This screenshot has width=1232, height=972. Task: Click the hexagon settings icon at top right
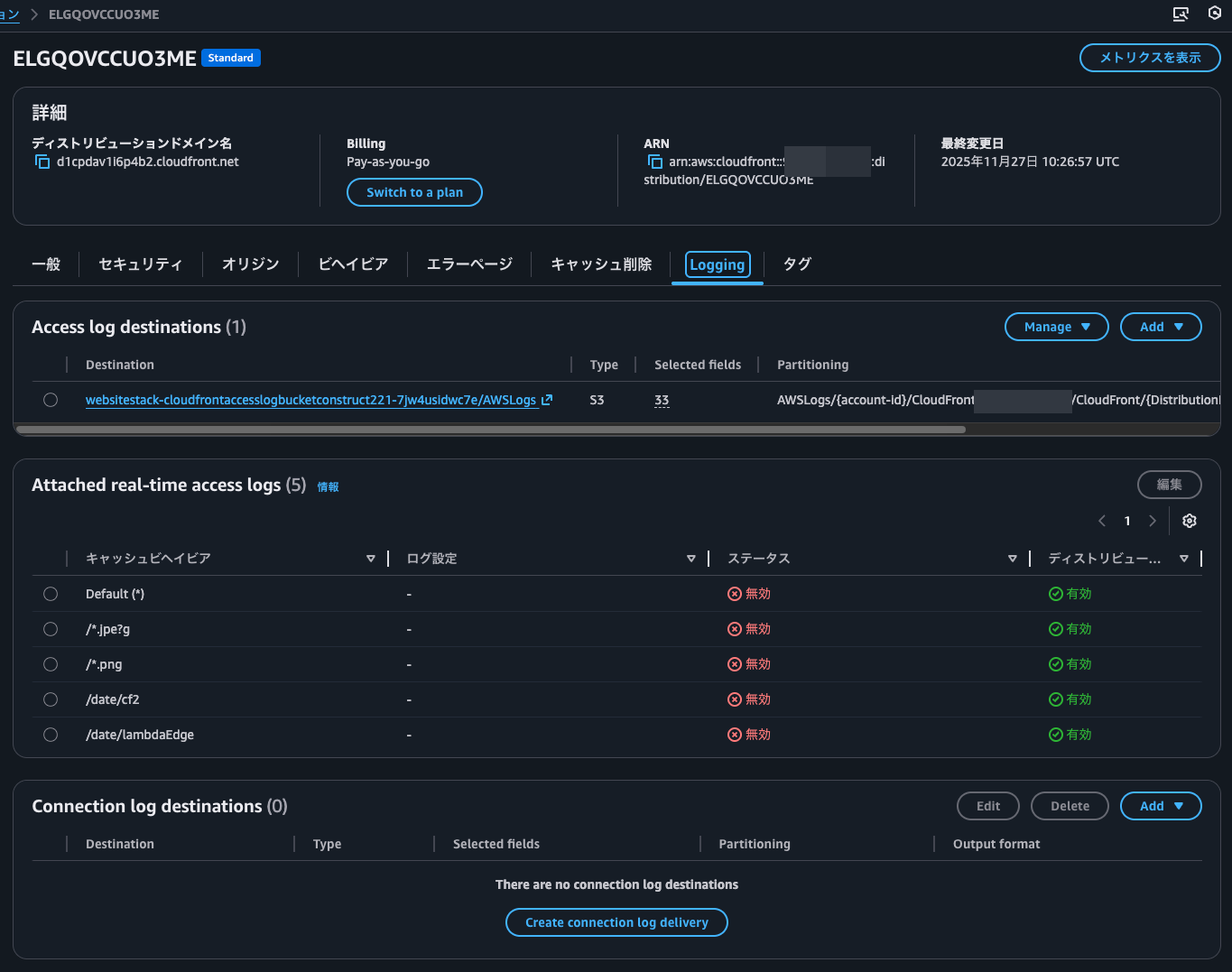1215,14
